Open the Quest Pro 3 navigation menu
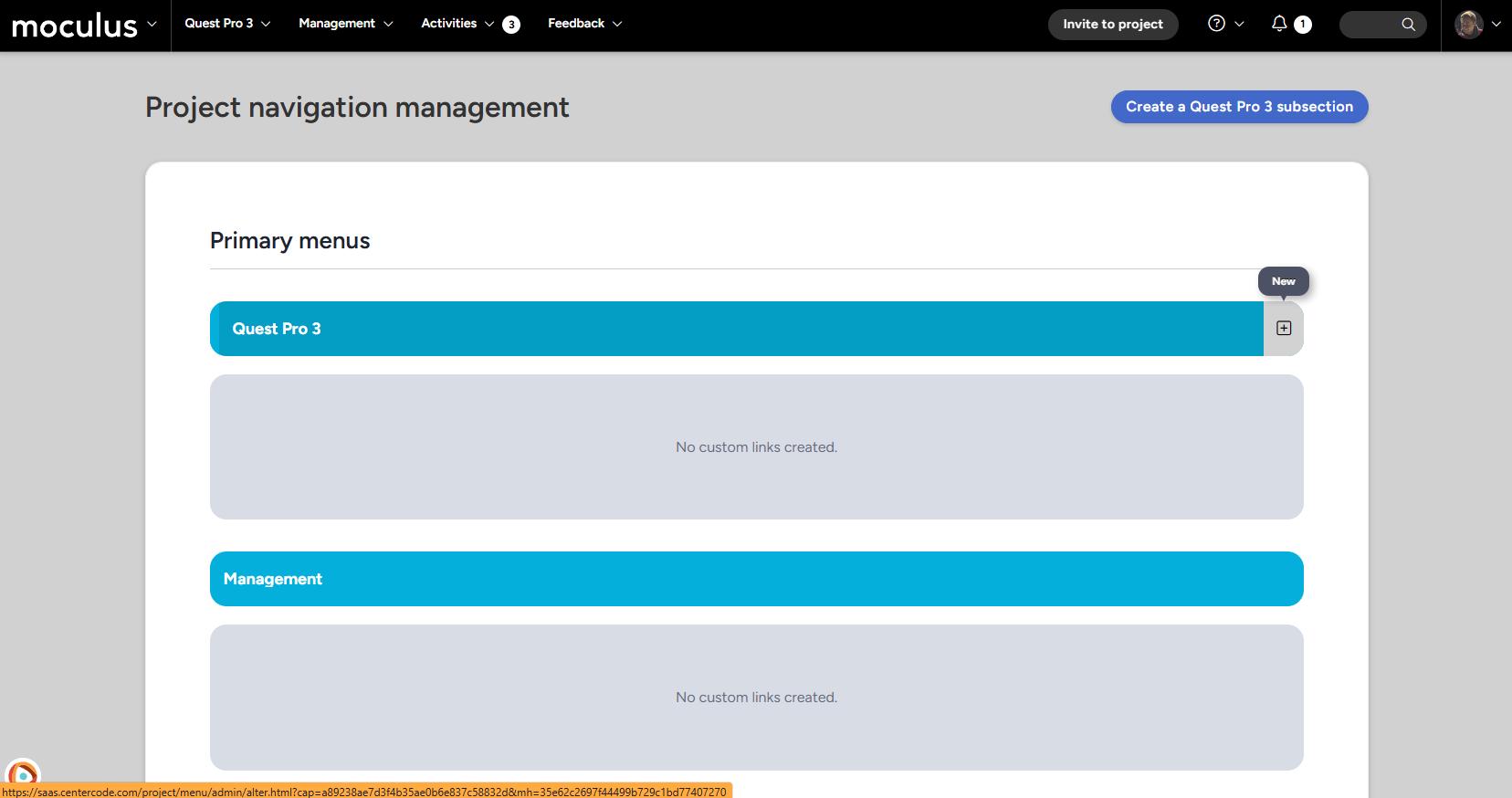Screen dimensions: 1512x798 [227, 24]
